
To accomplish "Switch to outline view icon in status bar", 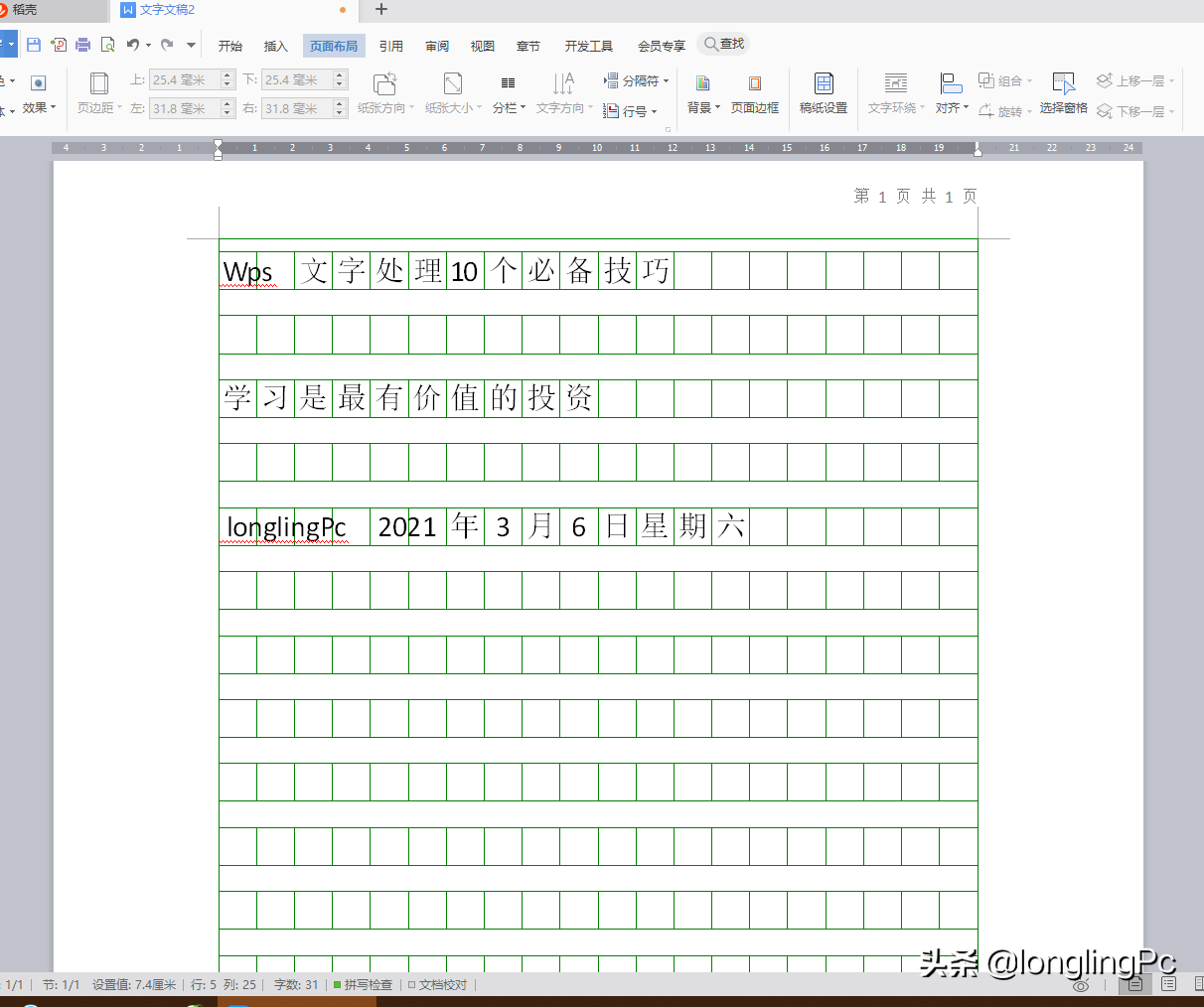I will [x=1169, y=984].
